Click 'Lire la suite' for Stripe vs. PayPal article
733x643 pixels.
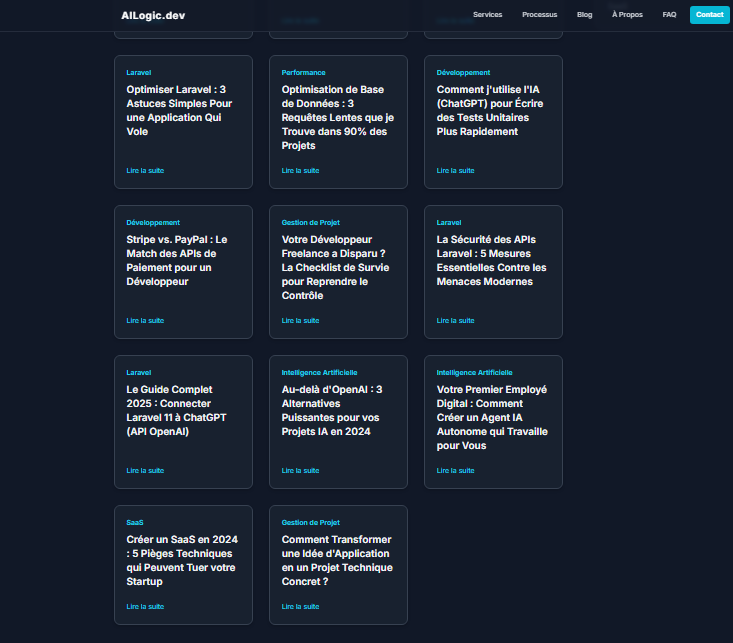(145, 321)
